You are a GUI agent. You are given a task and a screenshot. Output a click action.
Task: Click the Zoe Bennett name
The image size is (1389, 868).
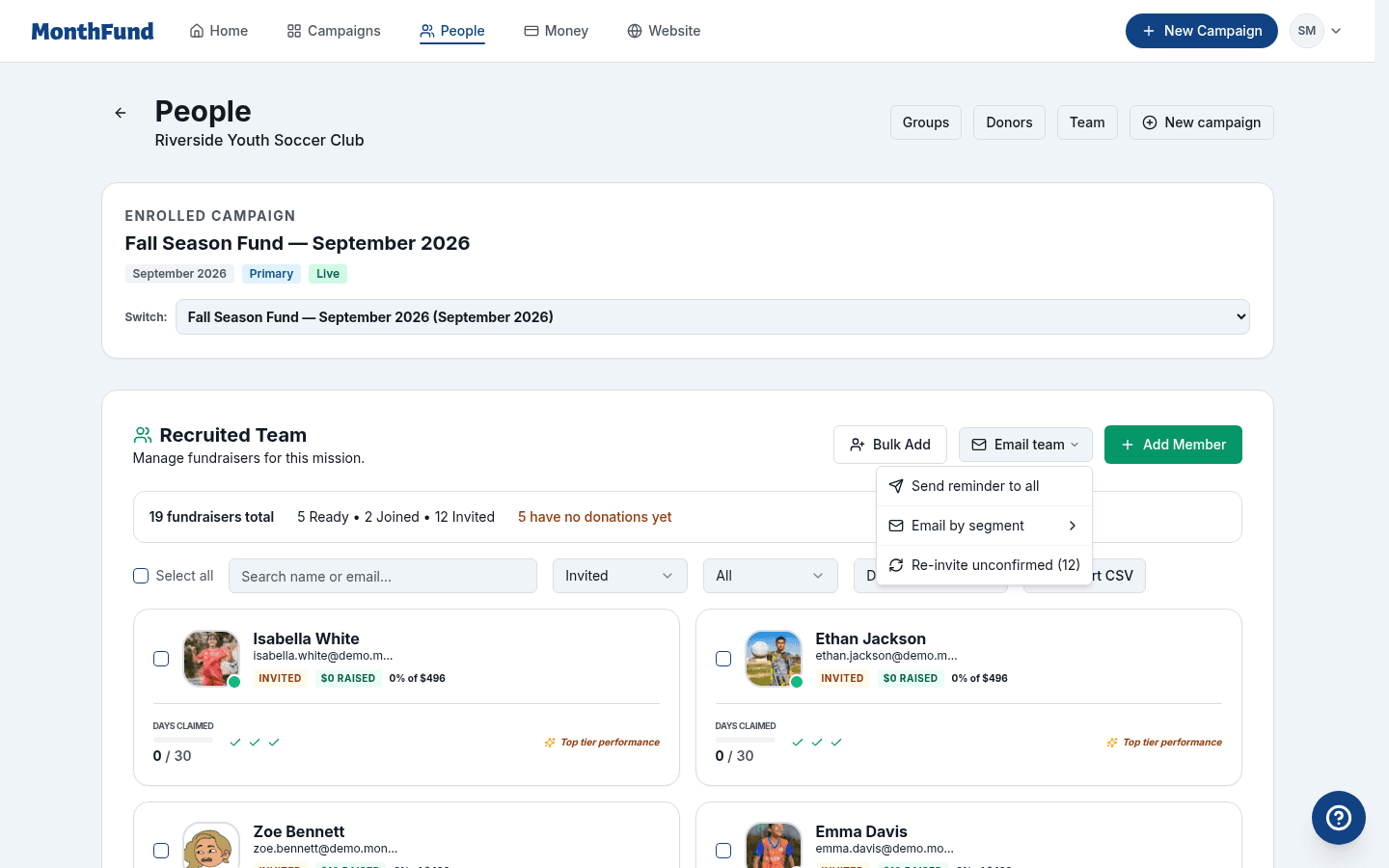[299, 831]
